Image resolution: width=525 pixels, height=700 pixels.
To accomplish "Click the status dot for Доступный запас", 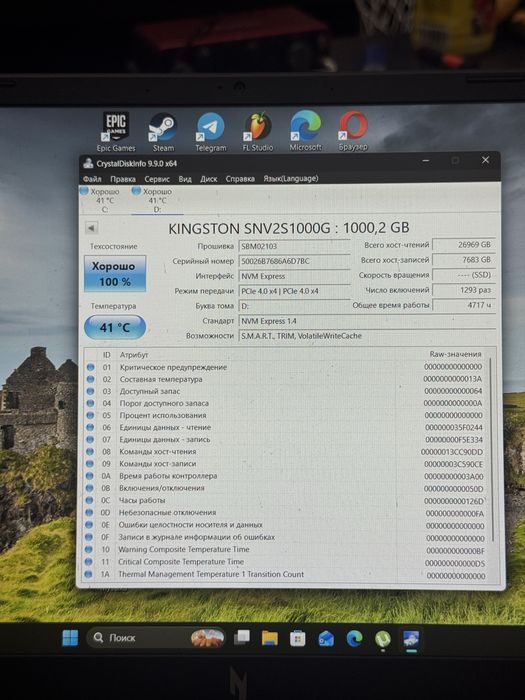I will [x=91, y=391].
